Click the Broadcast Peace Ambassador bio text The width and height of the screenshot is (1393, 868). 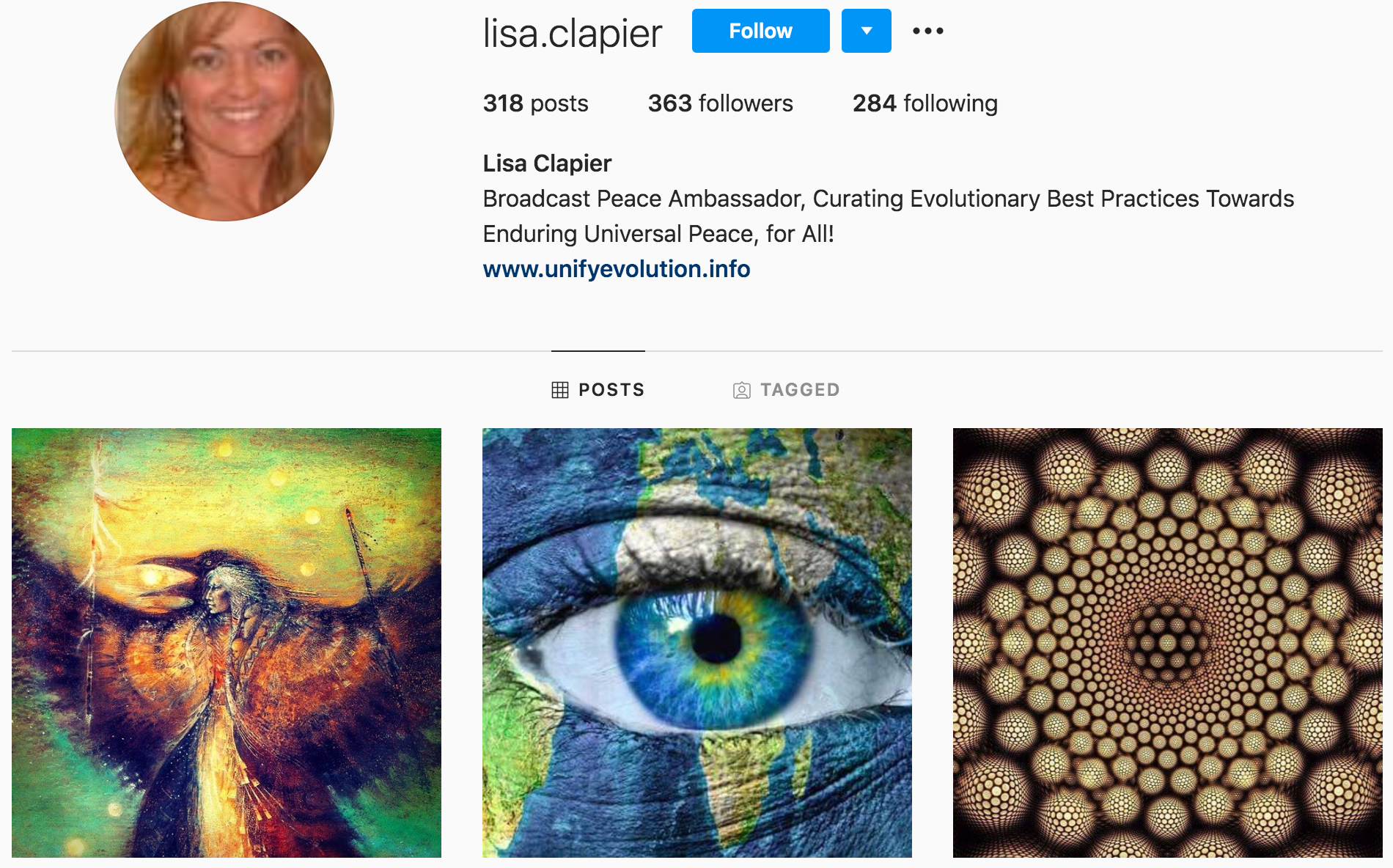[888, 216]
